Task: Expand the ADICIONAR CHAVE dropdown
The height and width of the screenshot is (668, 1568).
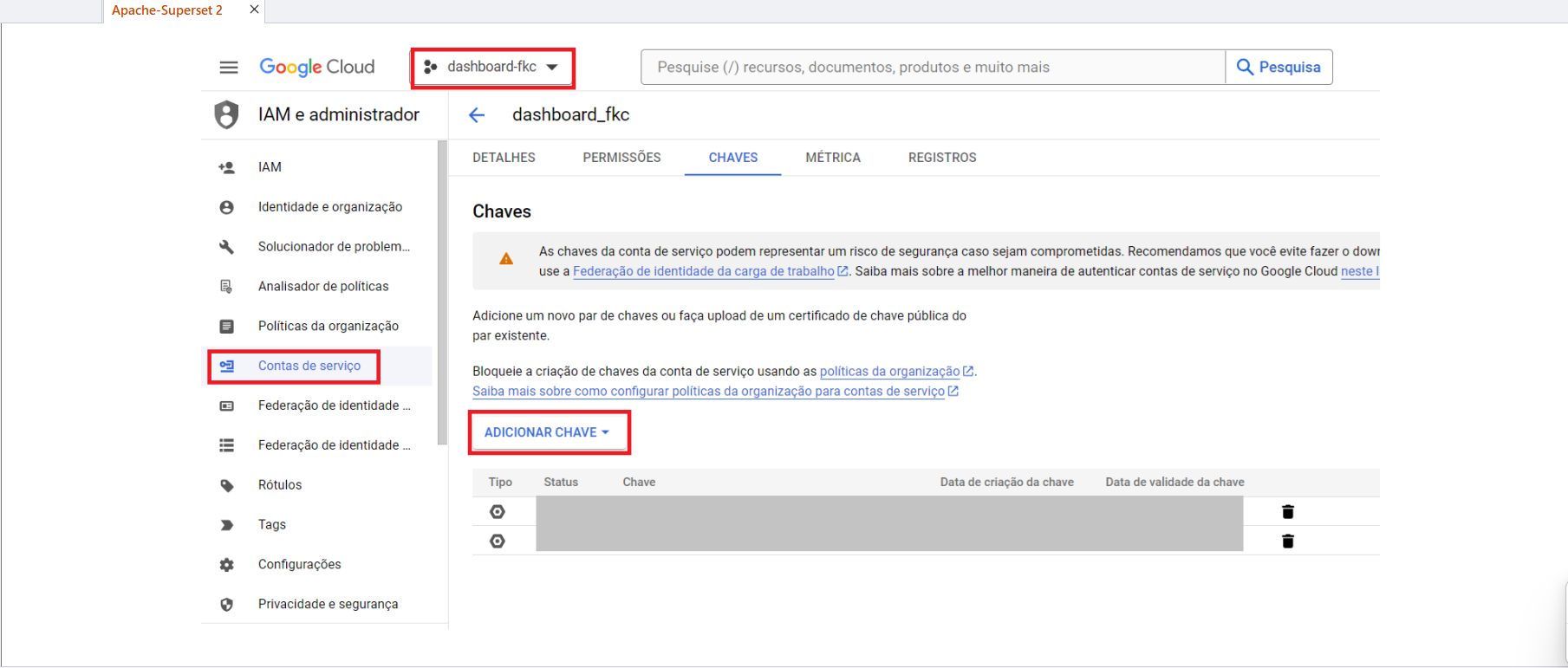Action: point(547,432)
